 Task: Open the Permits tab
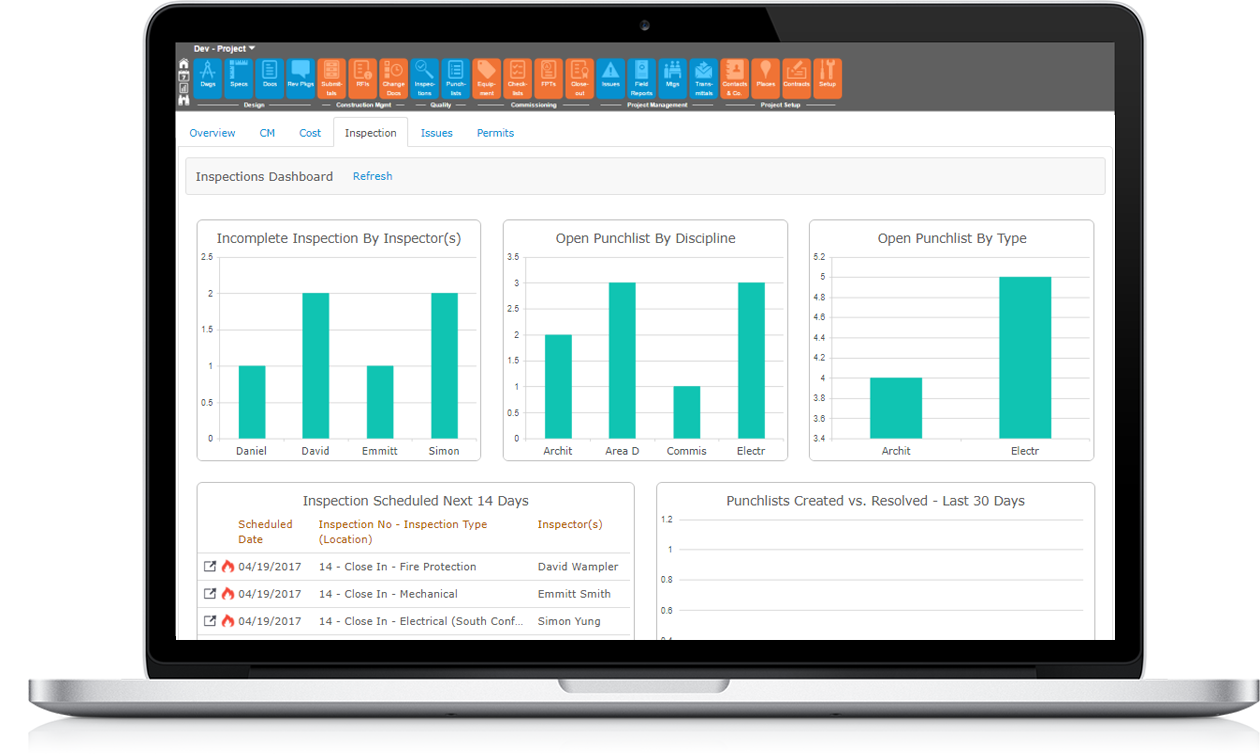(495, 133)
